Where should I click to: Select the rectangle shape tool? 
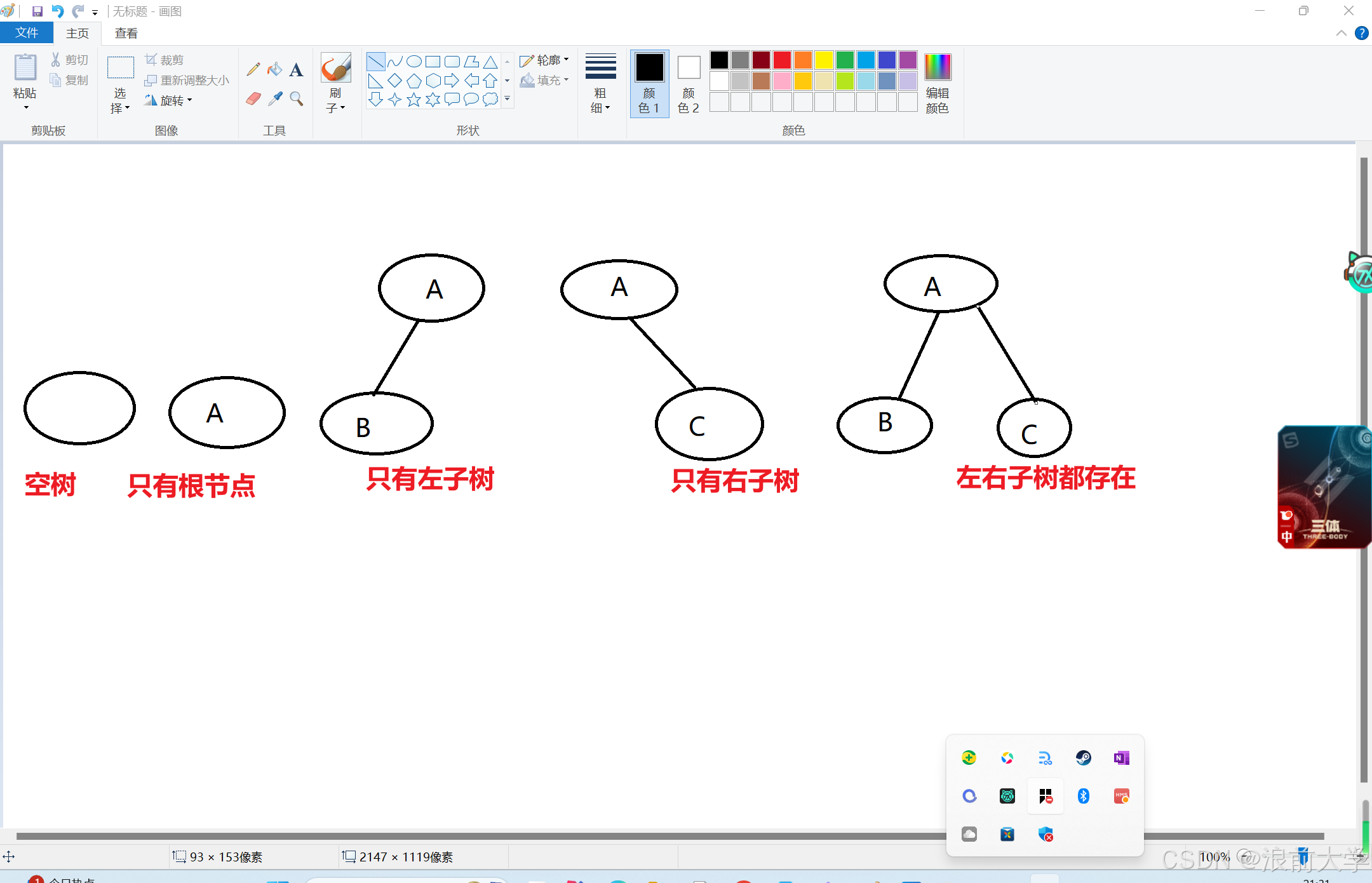point(433,61)
